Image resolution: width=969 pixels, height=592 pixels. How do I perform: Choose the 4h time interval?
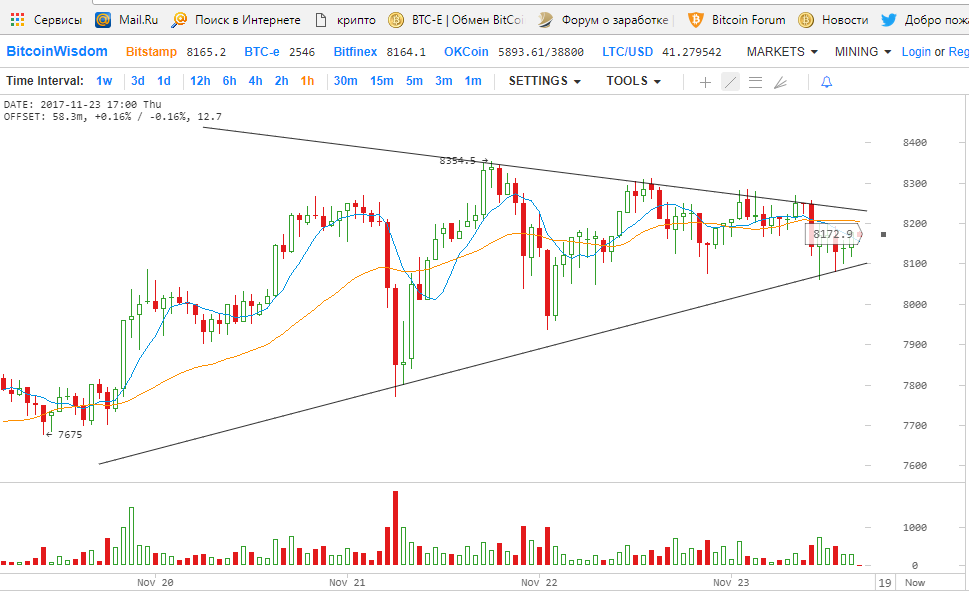point(255,81)
